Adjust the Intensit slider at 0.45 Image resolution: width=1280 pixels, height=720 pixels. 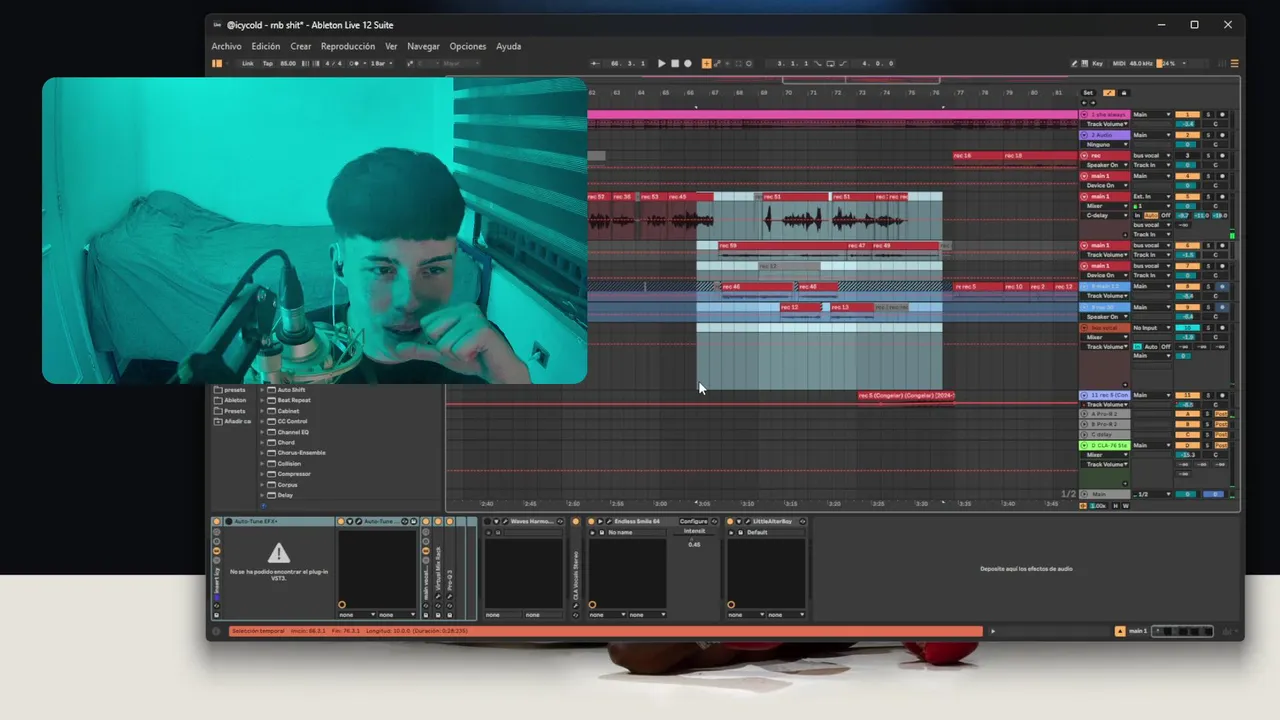[694, 538]
